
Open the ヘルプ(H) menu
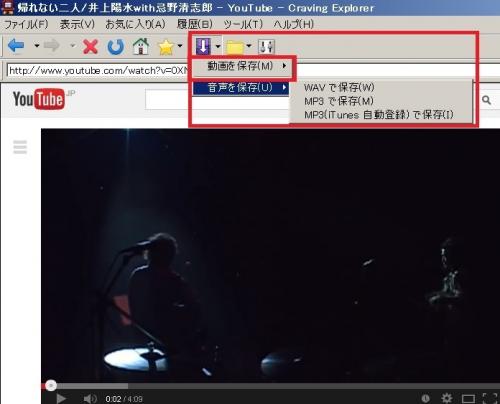[x=294, y=24]
